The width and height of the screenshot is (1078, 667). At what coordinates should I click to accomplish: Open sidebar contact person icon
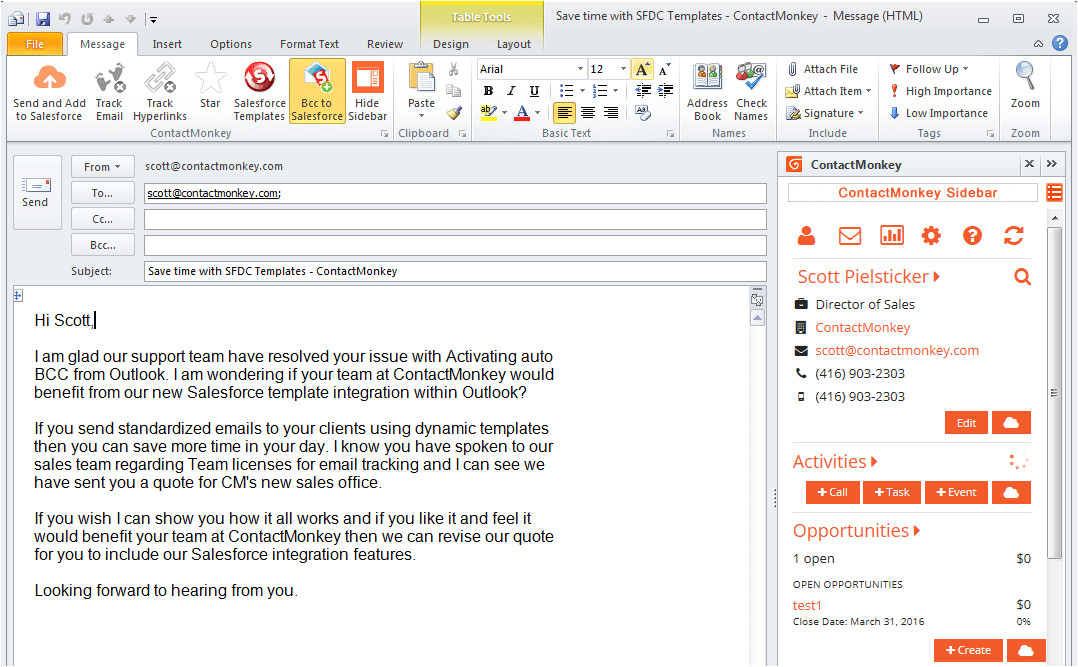coord(806,236)
